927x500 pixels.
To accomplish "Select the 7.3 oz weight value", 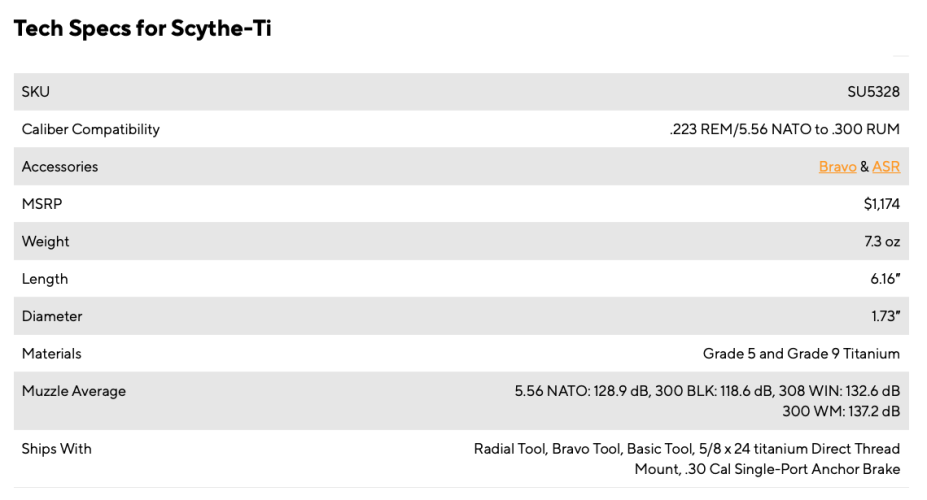I will (882, 242).
